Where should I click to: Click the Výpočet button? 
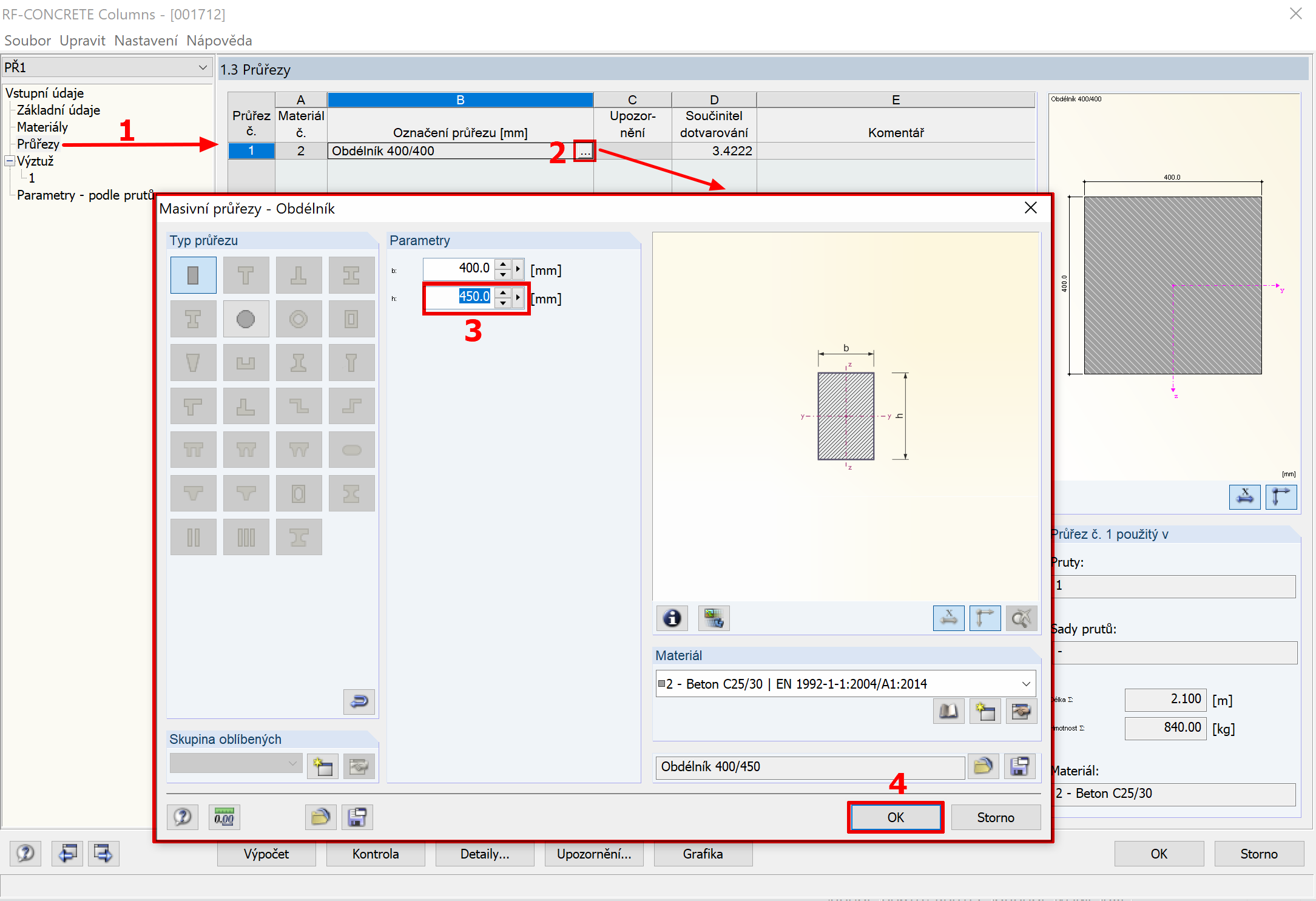click(266, 854)
